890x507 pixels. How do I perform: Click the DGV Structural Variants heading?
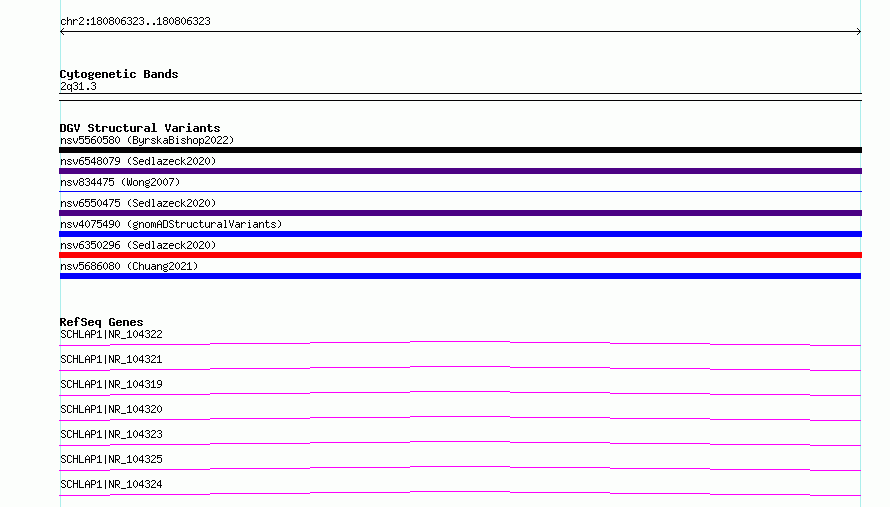[140, 128]
